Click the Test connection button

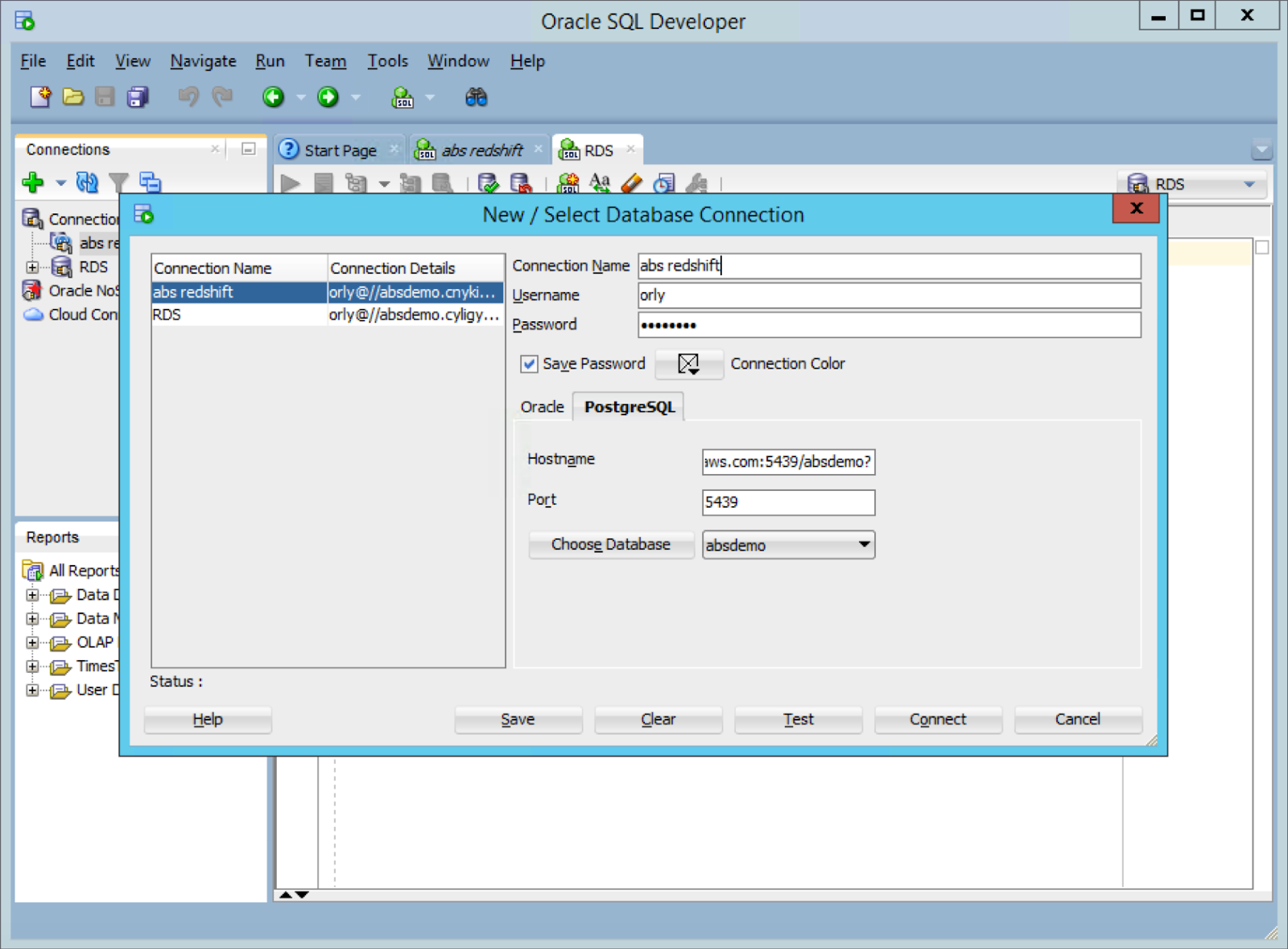(799, 720)
